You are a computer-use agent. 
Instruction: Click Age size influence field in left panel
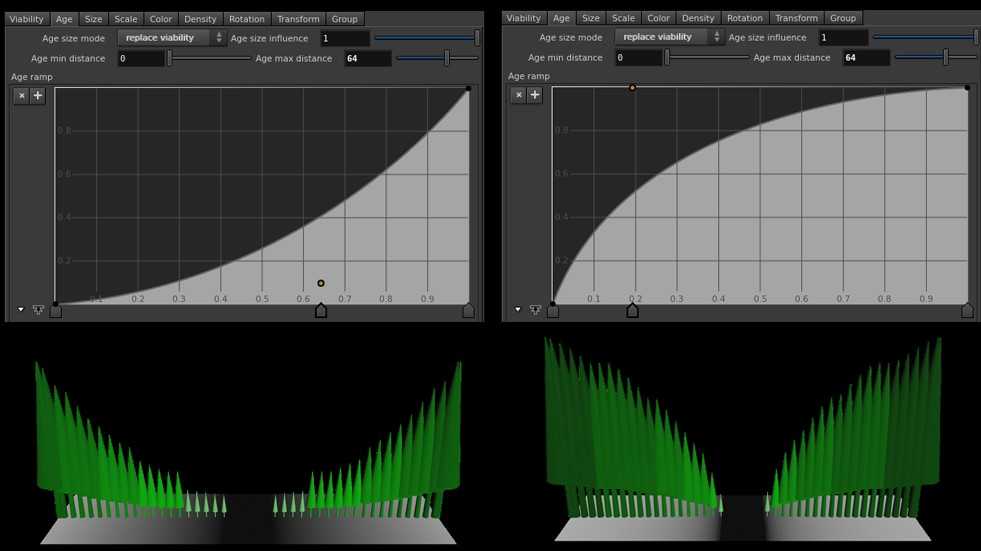coord(345,38)
